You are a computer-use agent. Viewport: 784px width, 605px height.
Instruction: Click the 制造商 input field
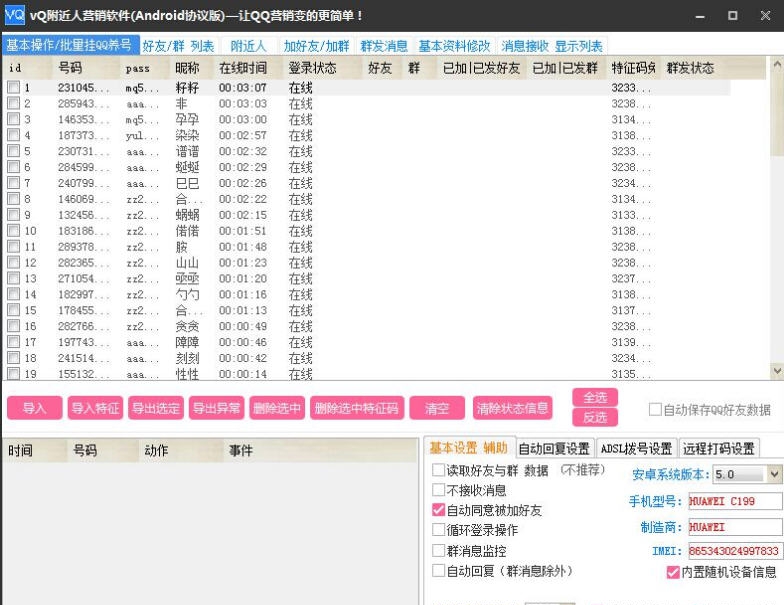click(735, 527)
